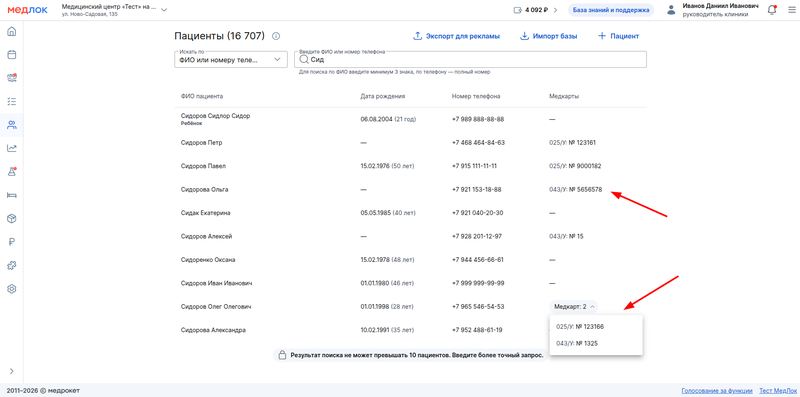800x397 pixels.
Task: Open the patients people icon in sidebar
Action: click(x=11, y=125)
